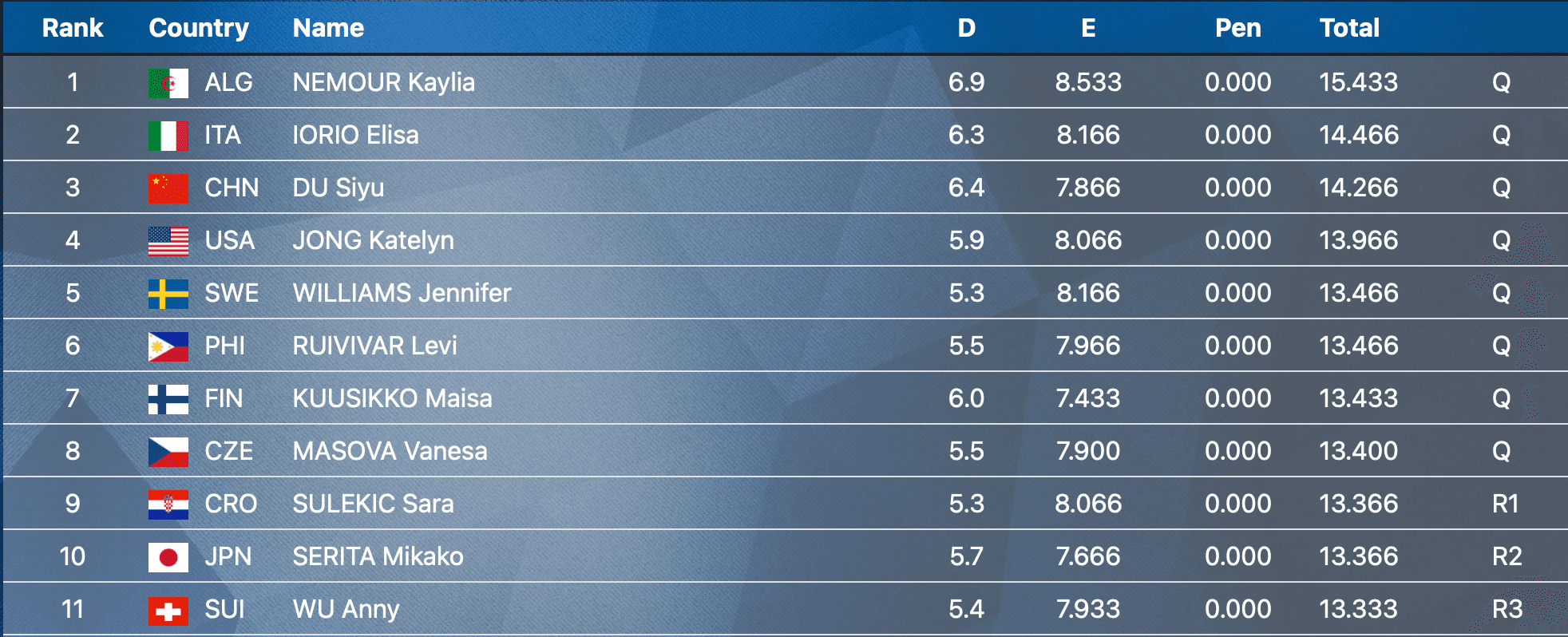Screen dimensions: 1568x637
Task: Sort by the Rank column header
Action: click(73, 28)
